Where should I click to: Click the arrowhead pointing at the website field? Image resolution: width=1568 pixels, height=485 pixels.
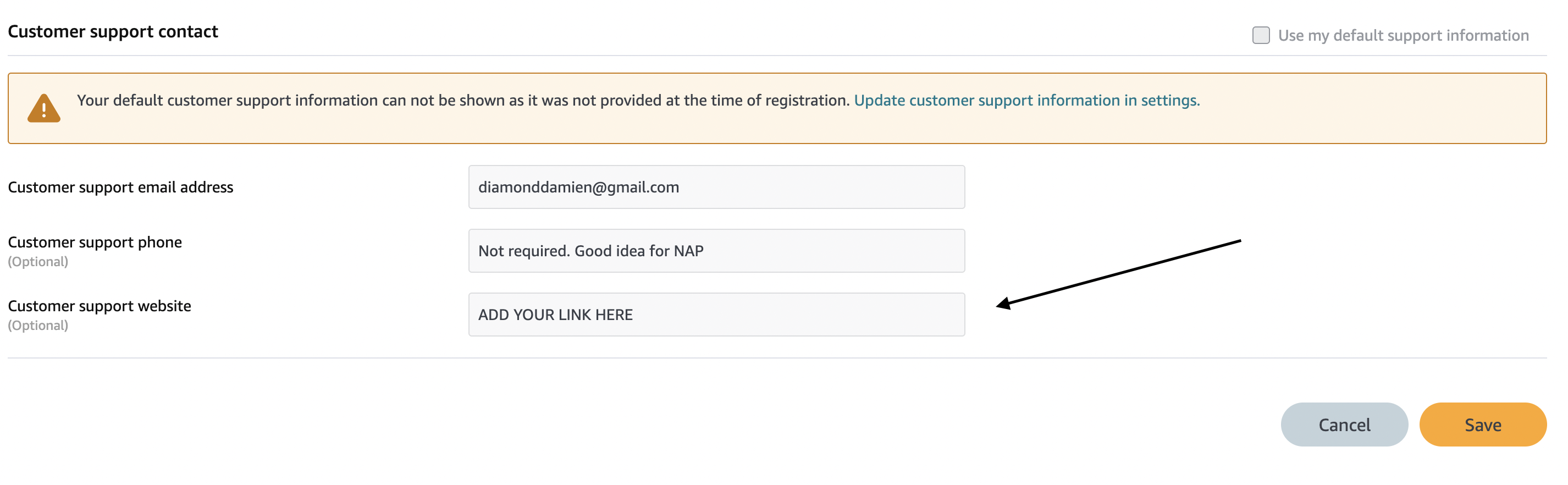click(x=1004, y=304)
